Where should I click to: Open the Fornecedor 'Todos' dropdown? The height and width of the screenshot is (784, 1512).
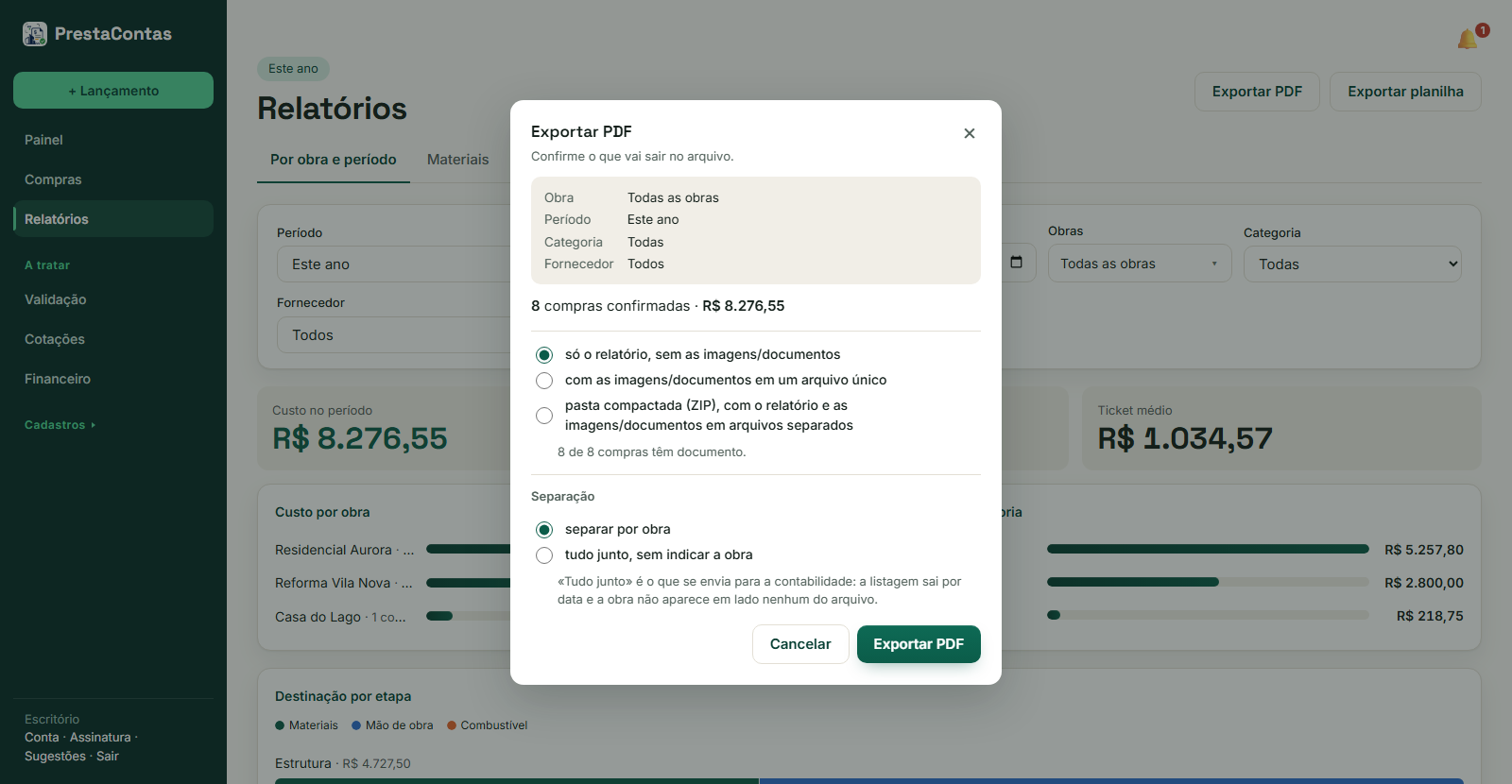[394, 335]
